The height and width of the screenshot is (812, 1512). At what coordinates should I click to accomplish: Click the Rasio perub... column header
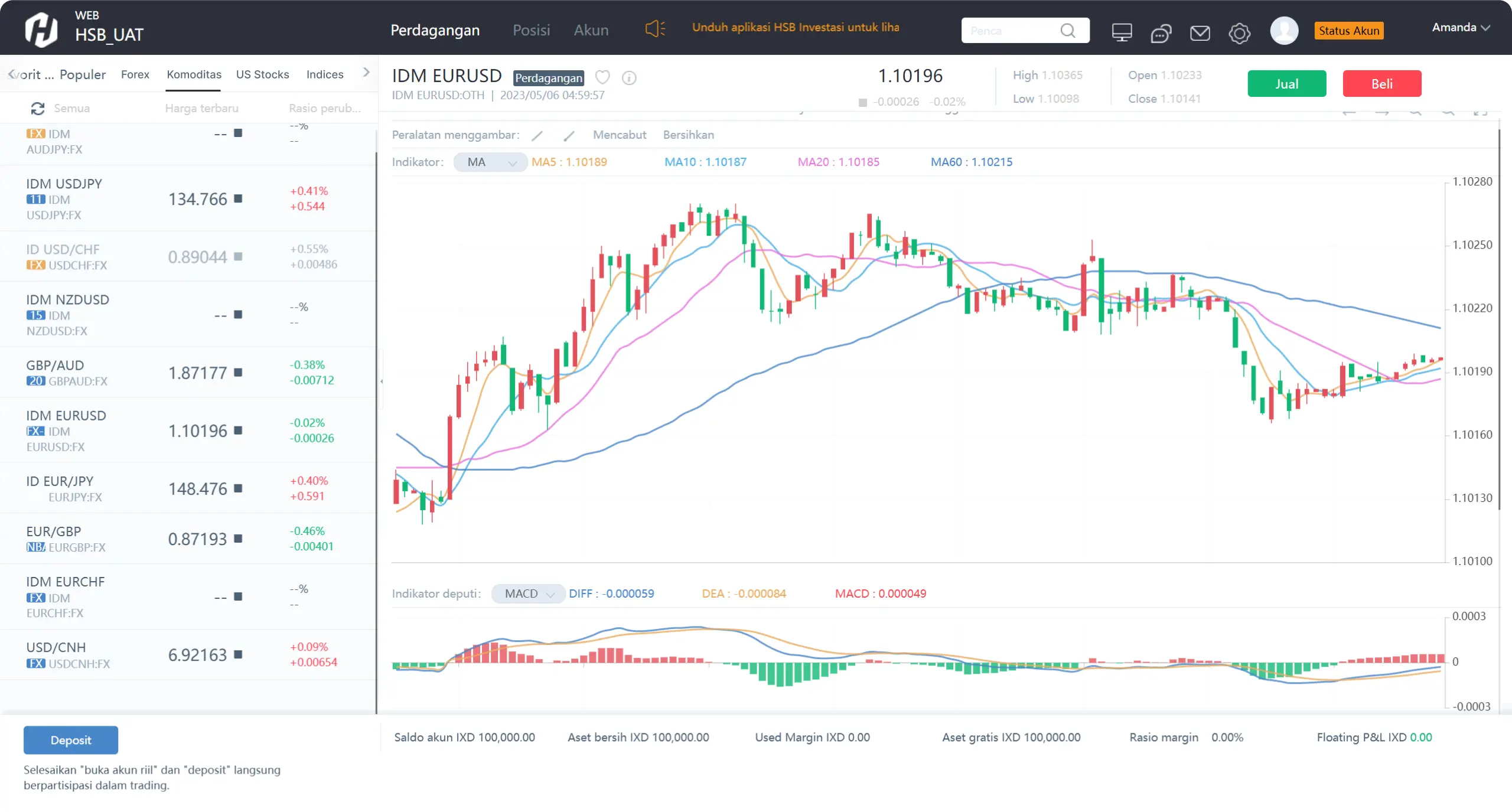[x=325, y=108]
